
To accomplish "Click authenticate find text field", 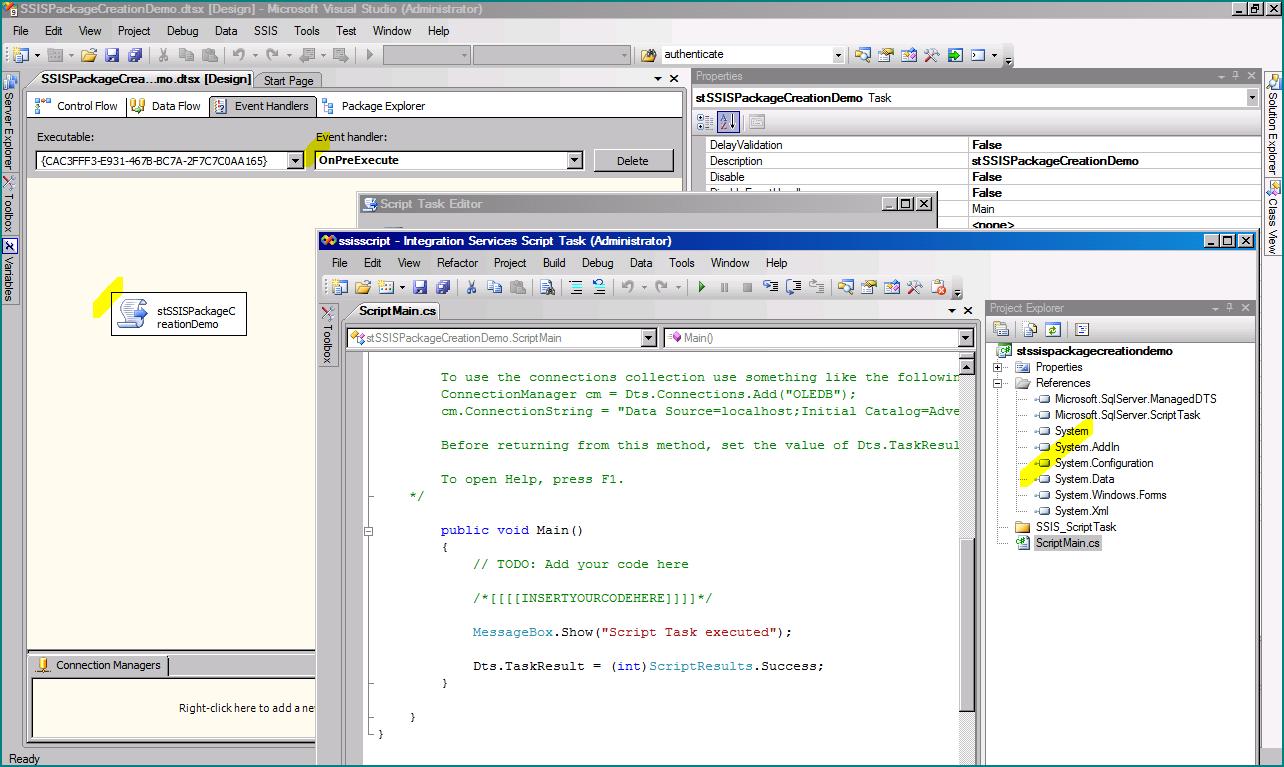I will pos(745,55).
